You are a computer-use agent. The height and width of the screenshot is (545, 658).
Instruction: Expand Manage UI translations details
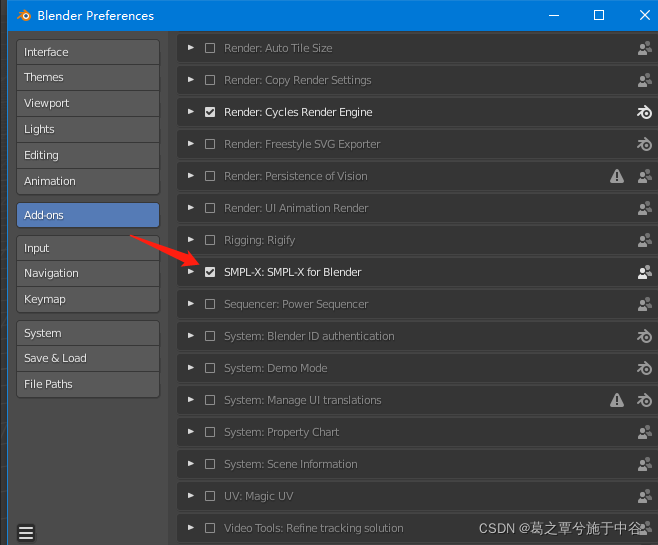coord(191,400)
